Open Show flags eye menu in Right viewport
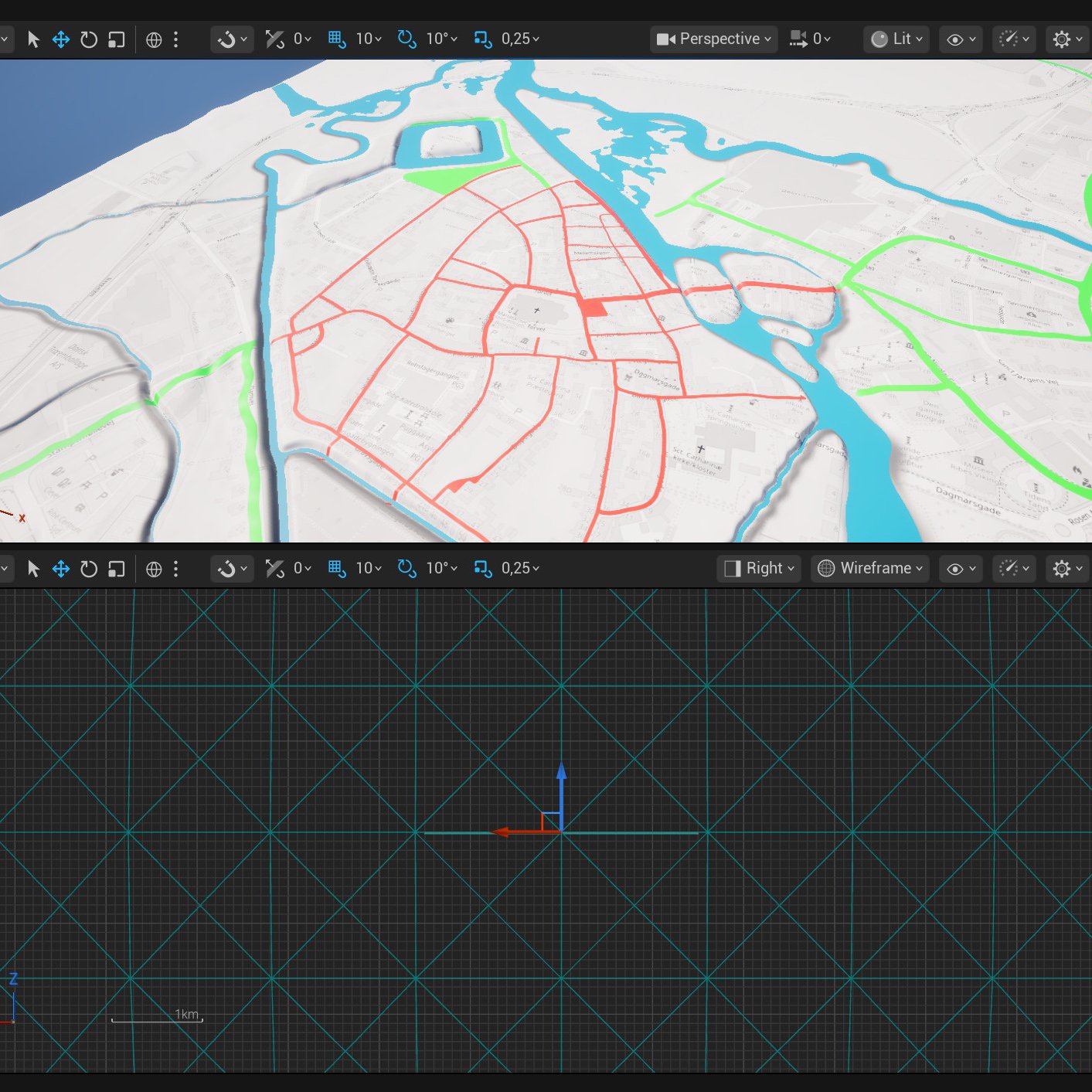This screenshot has width=1092, height=1092. [961, 569]
